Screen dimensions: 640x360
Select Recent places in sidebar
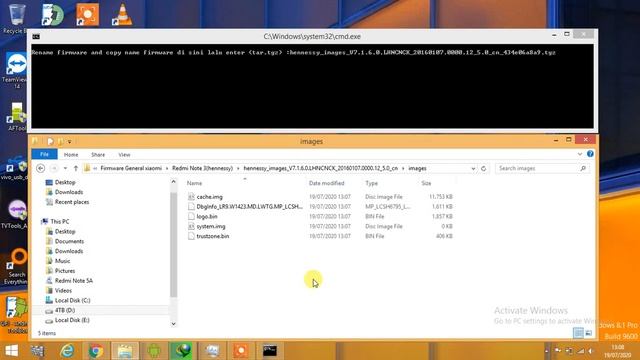point(72,202)
